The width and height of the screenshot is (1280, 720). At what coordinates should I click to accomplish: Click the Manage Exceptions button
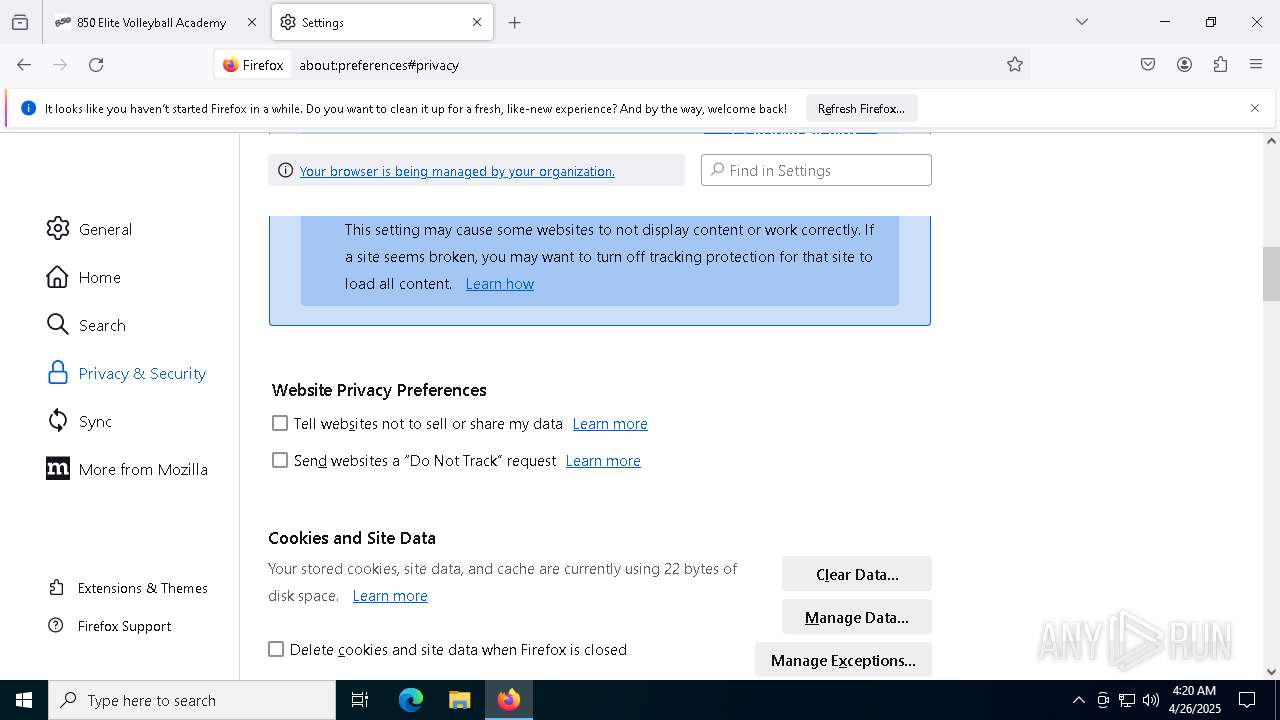pos(843,660)
